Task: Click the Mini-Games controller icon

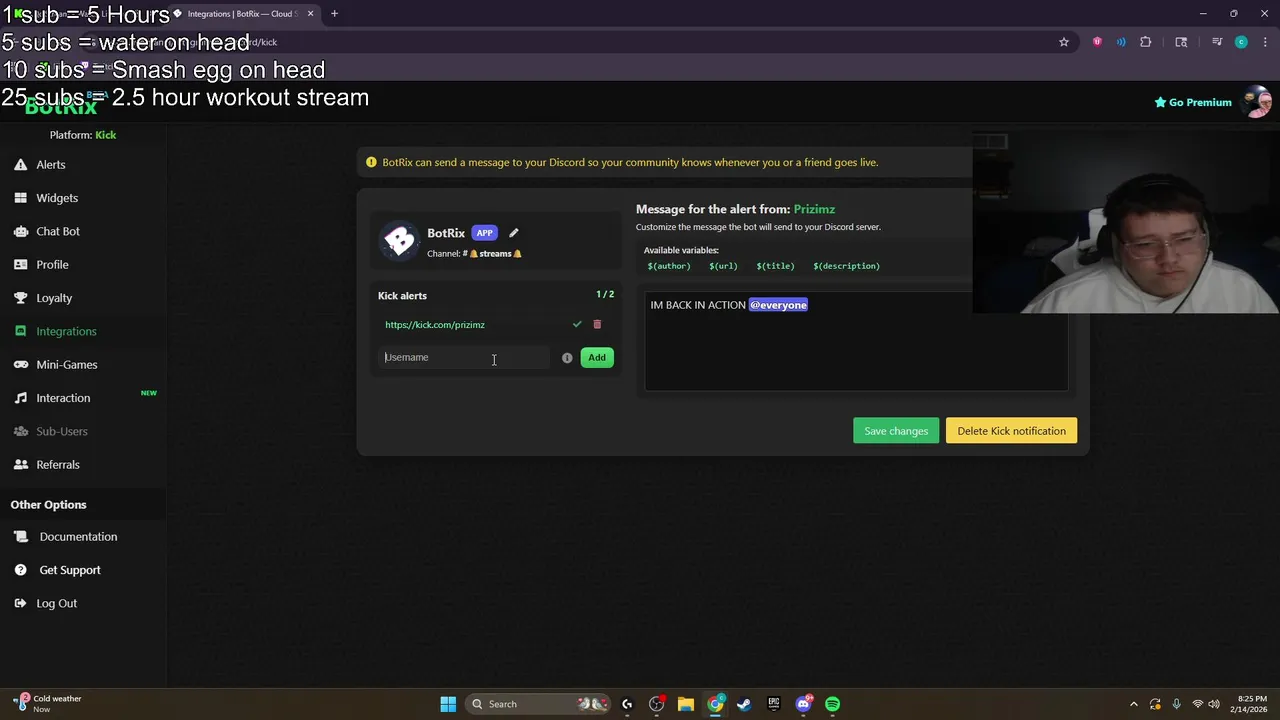Action: (21, 365)
